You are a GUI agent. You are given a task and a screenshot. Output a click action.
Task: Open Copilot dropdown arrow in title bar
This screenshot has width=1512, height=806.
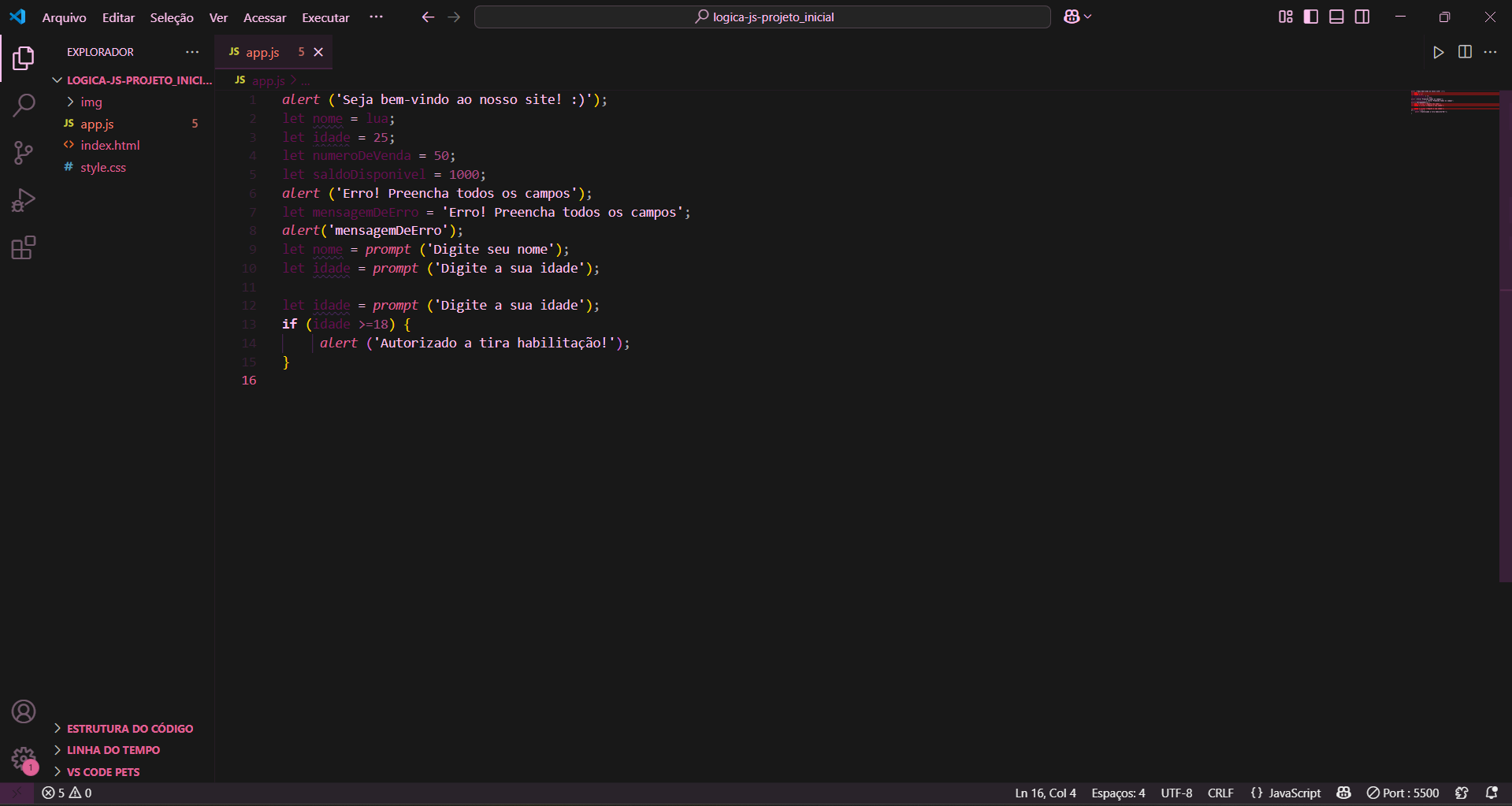pos(1088,17)
